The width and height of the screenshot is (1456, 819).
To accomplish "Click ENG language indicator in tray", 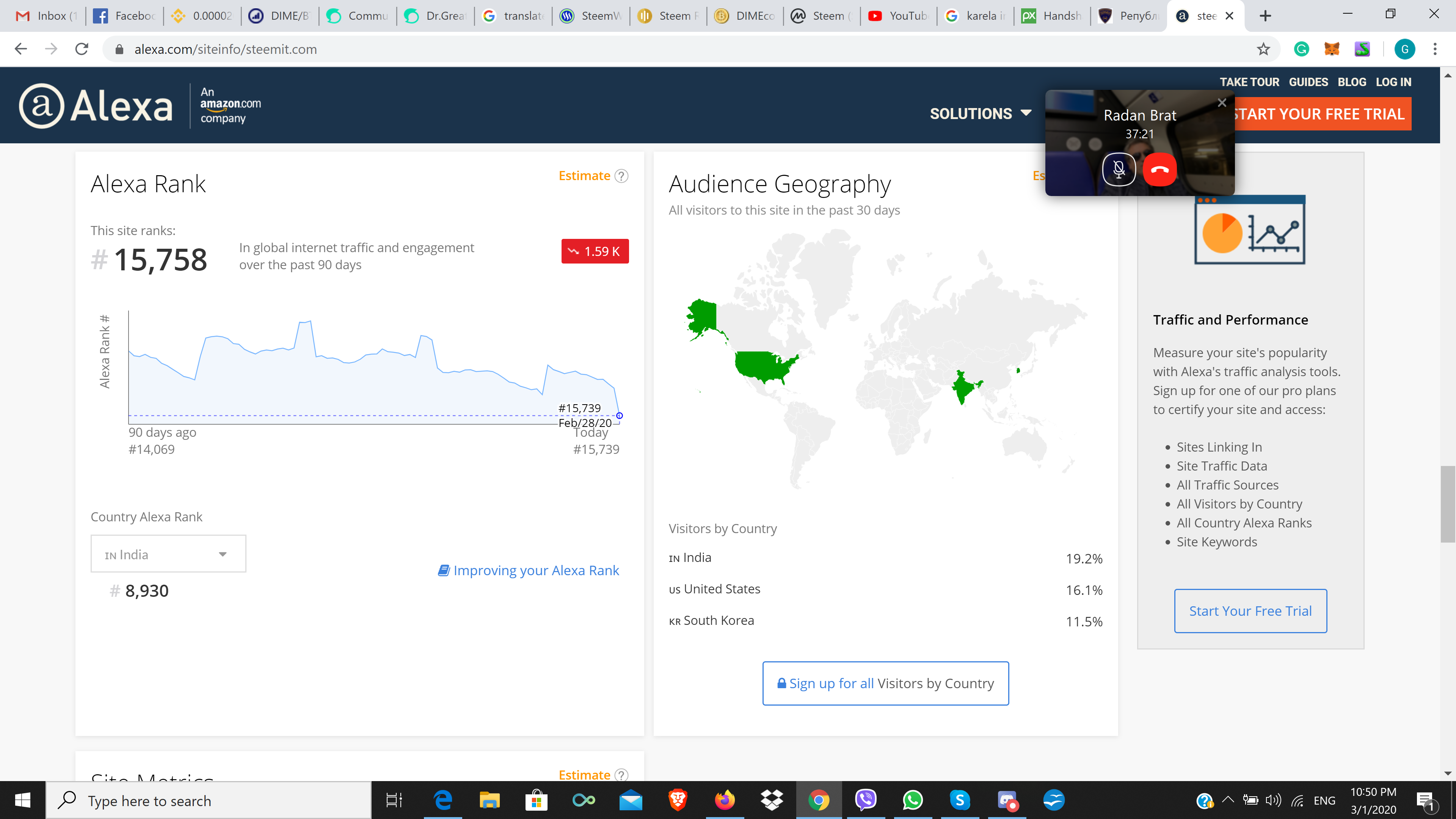I will pos(1324,800).
